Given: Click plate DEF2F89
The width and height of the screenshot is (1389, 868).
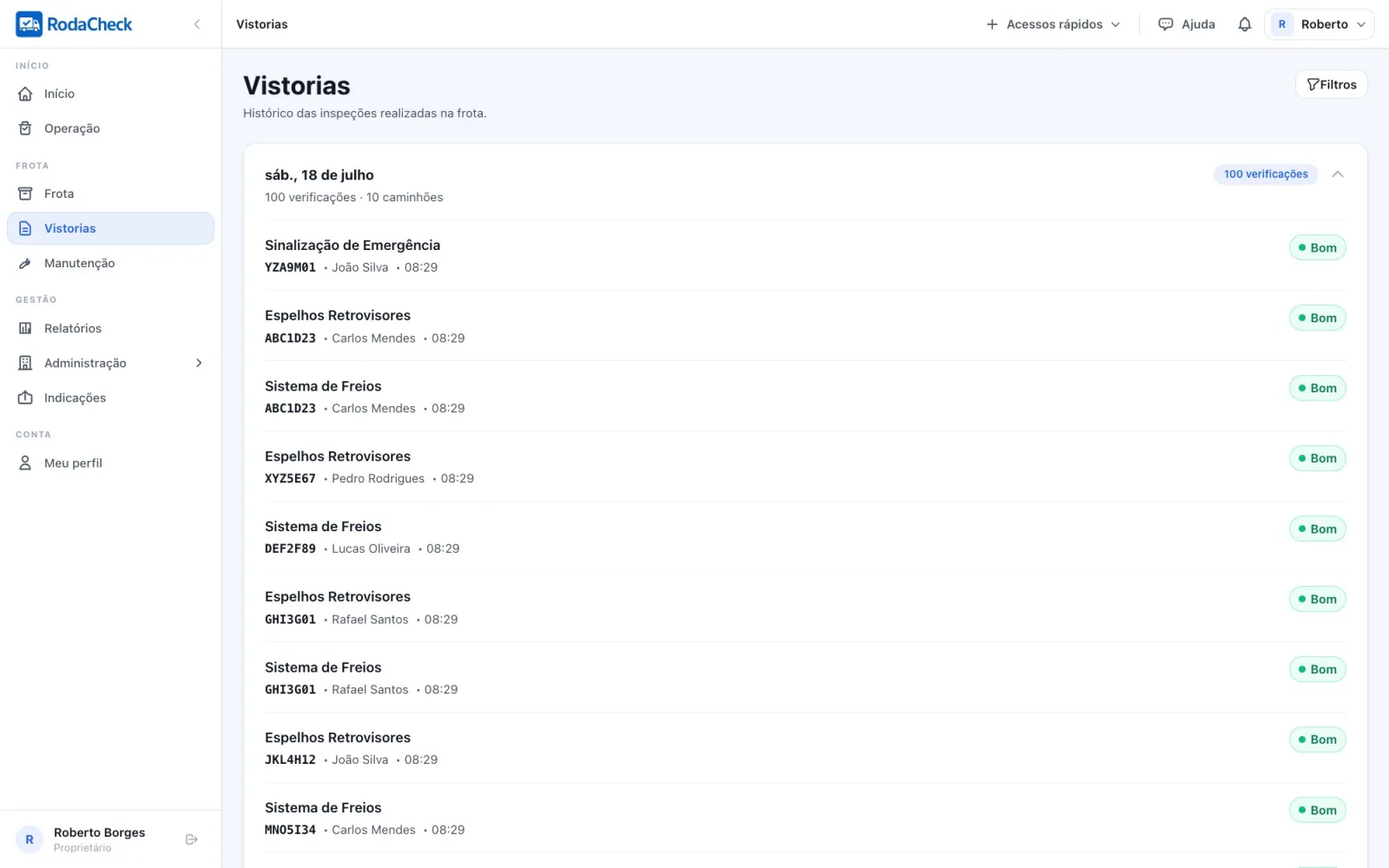Looking at the screenshot, I should click(290, 549).
